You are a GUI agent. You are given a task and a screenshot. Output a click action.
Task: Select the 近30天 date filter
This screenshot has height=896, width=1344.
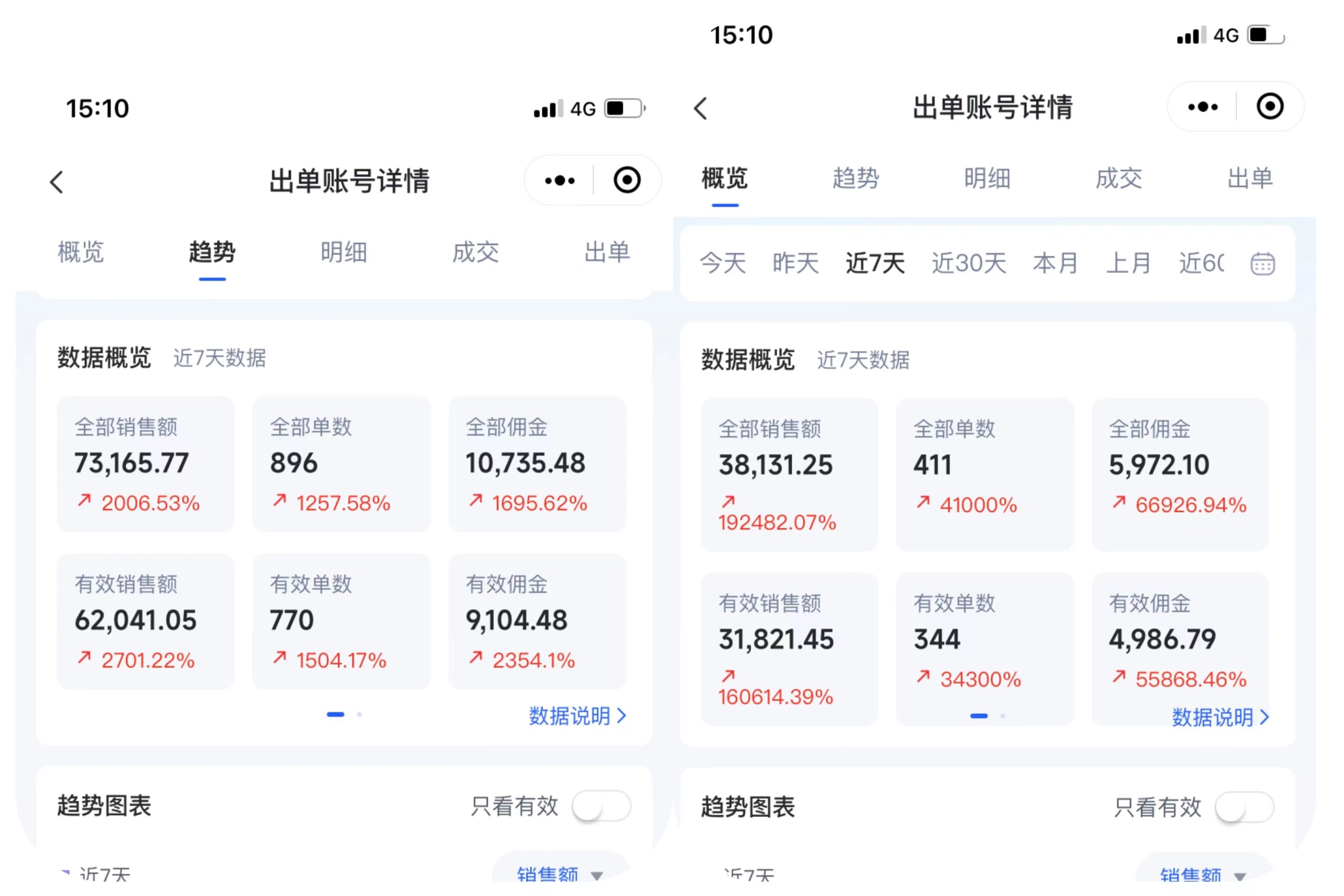968,263
